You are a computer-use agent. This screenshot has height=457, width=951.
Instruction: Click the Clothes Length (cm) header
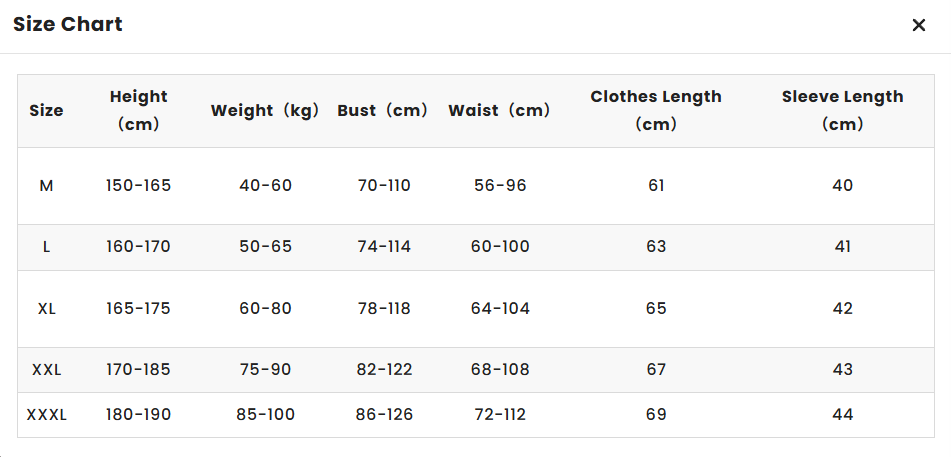tap(656, 111)
